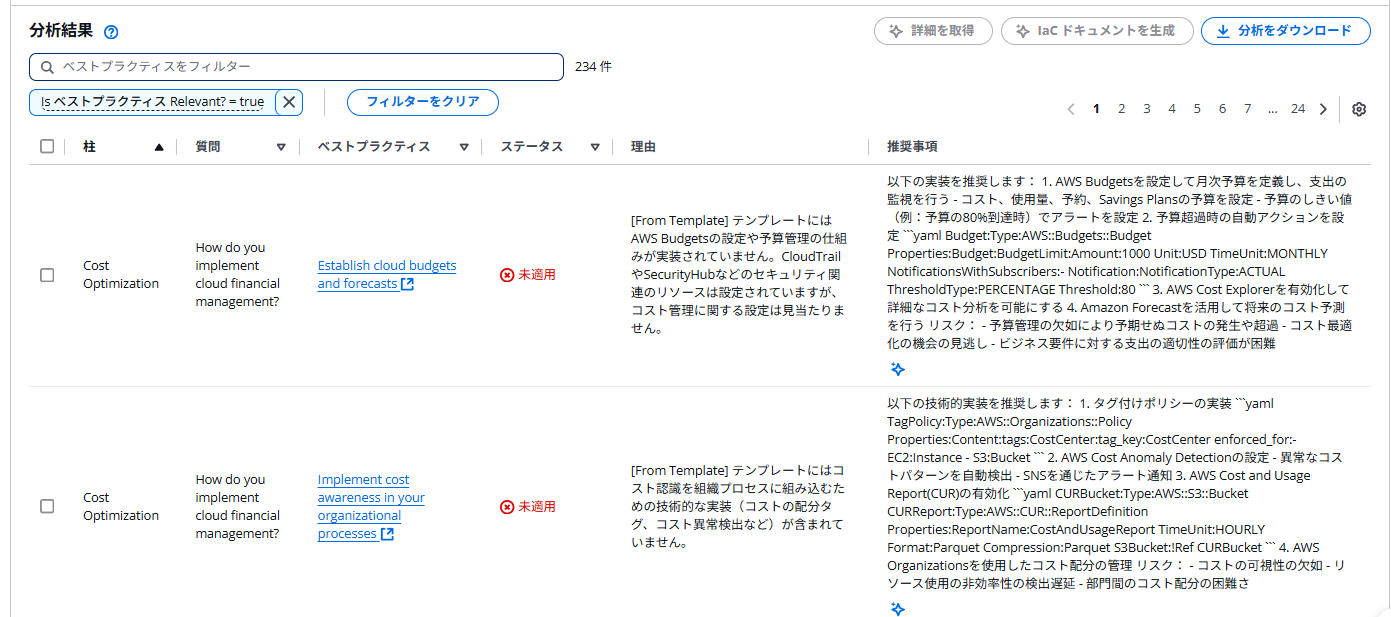
Task: Sort by the ステータス column
Action: click(x=595, y=147)
